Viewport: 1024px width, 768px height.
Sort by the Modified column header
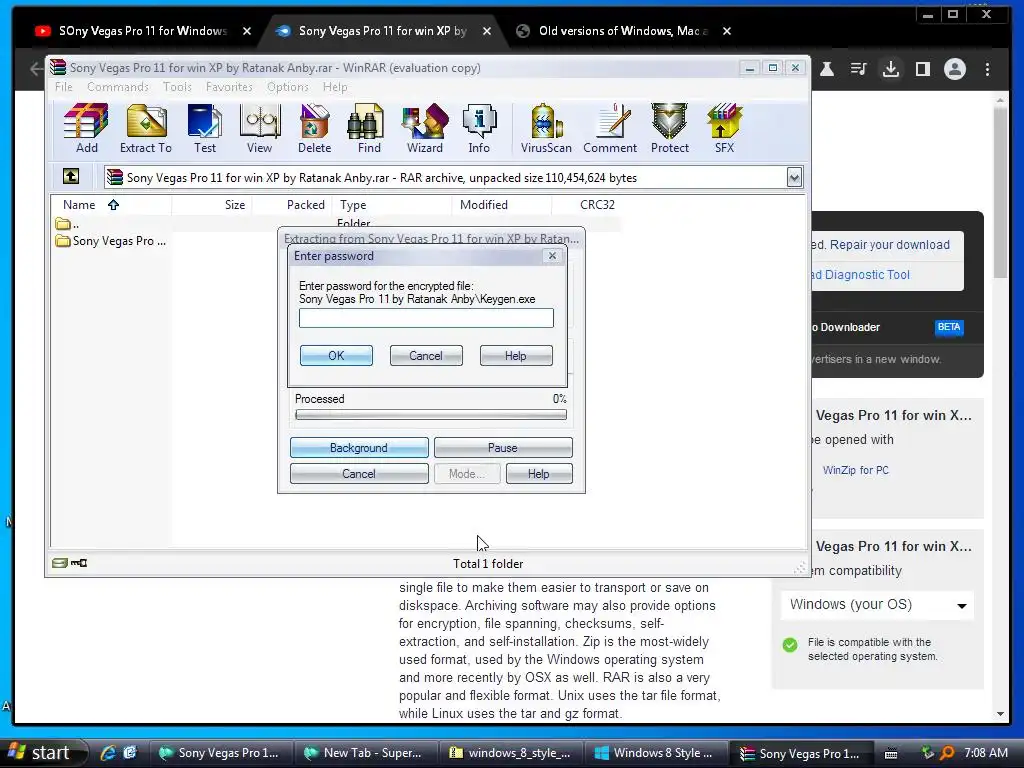(502, 204)
